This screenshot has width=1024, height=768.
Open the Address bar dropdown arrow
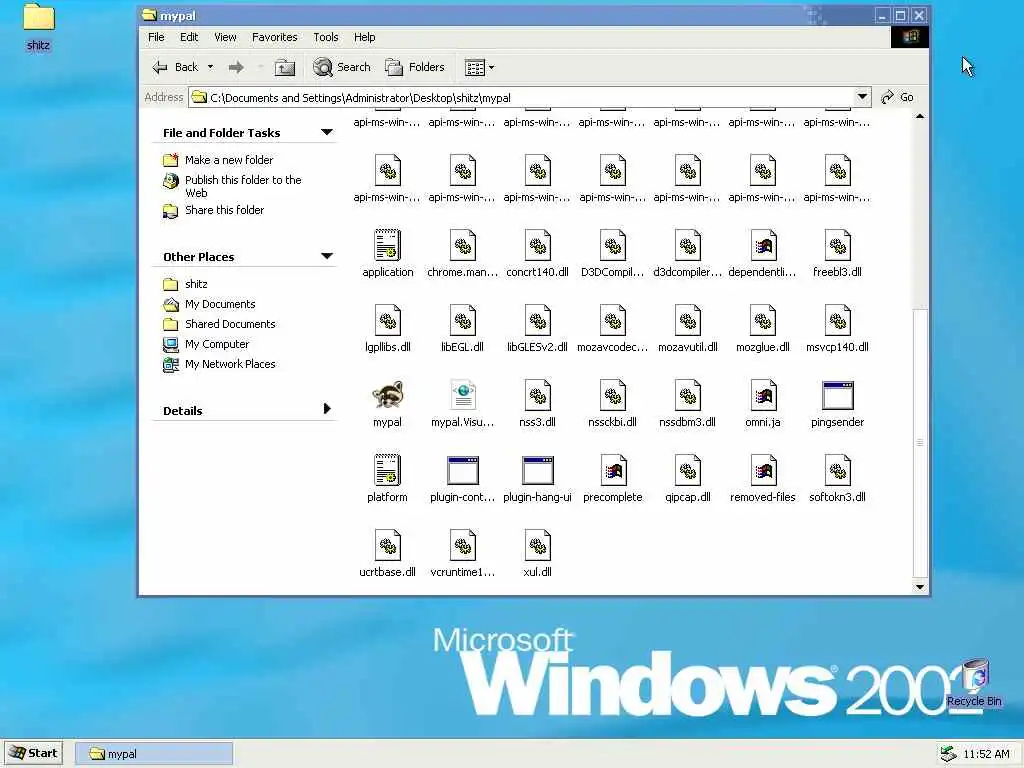tap(862, 97)
